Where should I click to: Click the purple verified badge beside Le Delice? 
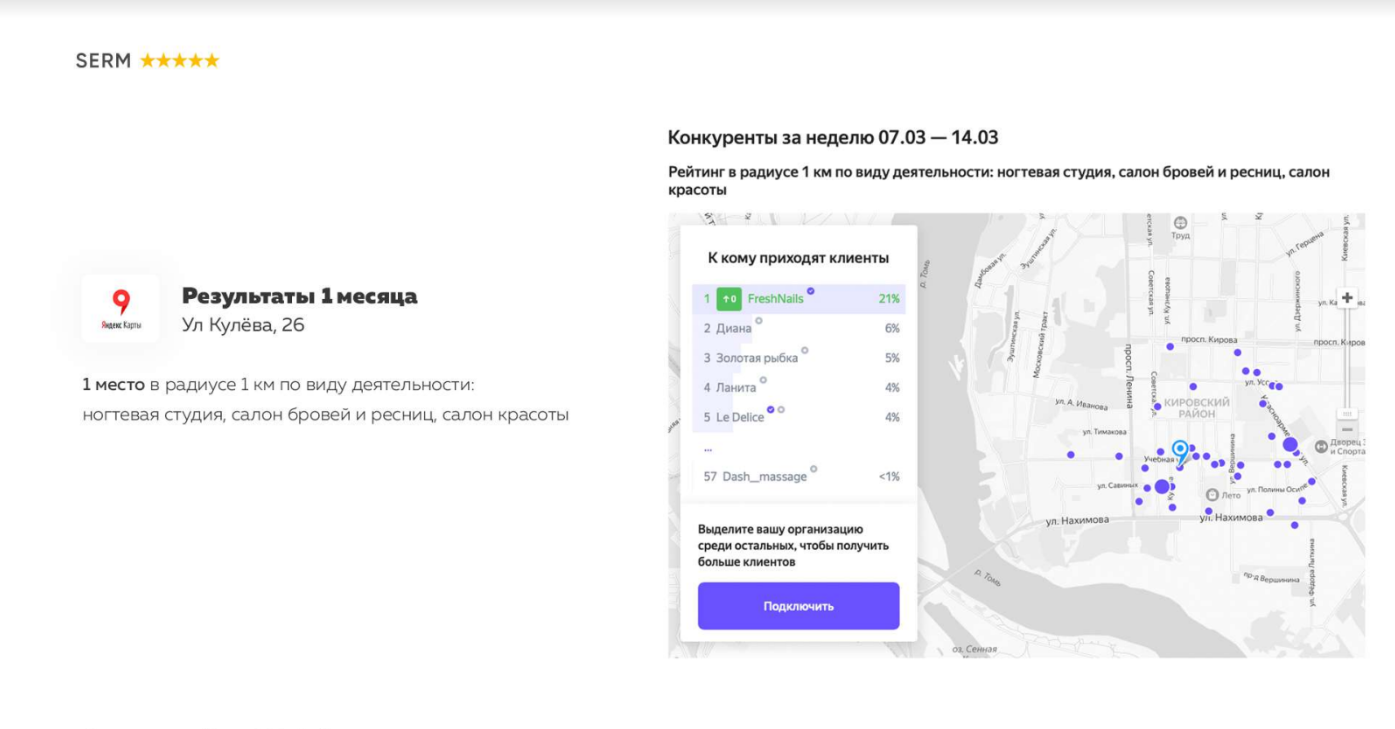click(x=771, y=409)
